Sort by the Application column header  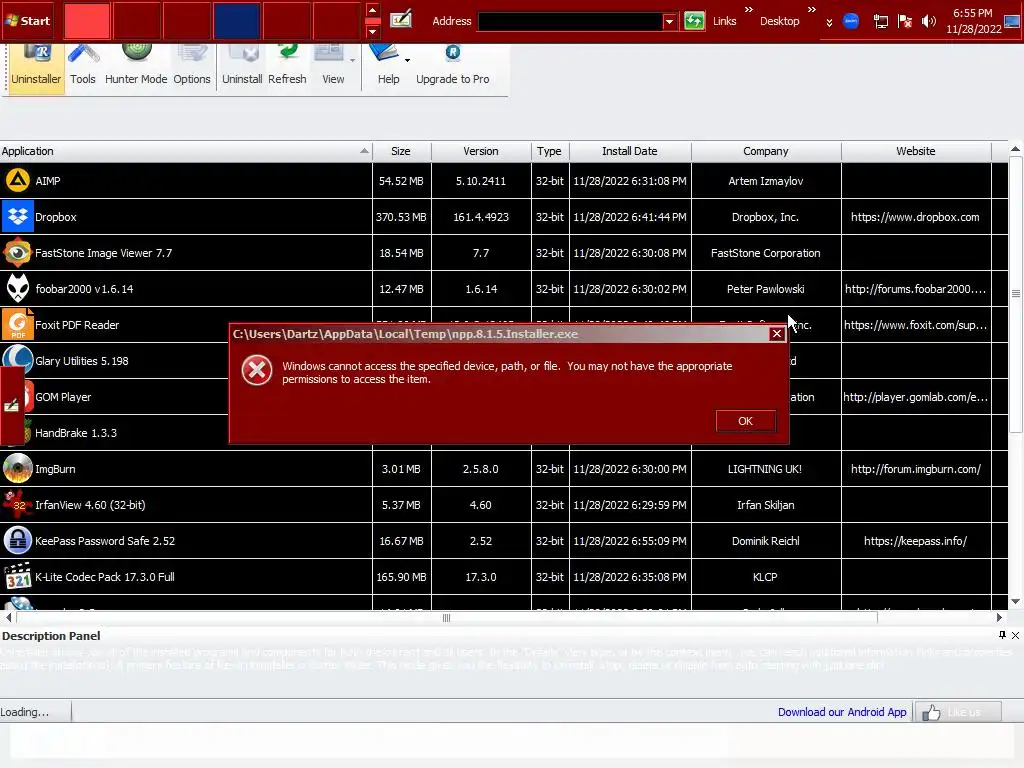pyautogui.click(x=186, y=151)
